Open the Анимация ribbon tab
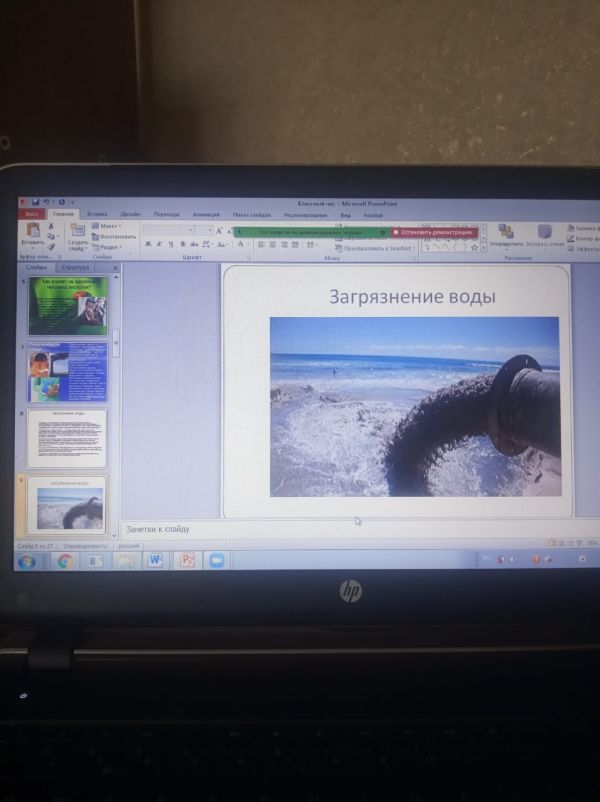Image resolution: width=600 pixels, height=802 pixels. [x=206, y=214]
